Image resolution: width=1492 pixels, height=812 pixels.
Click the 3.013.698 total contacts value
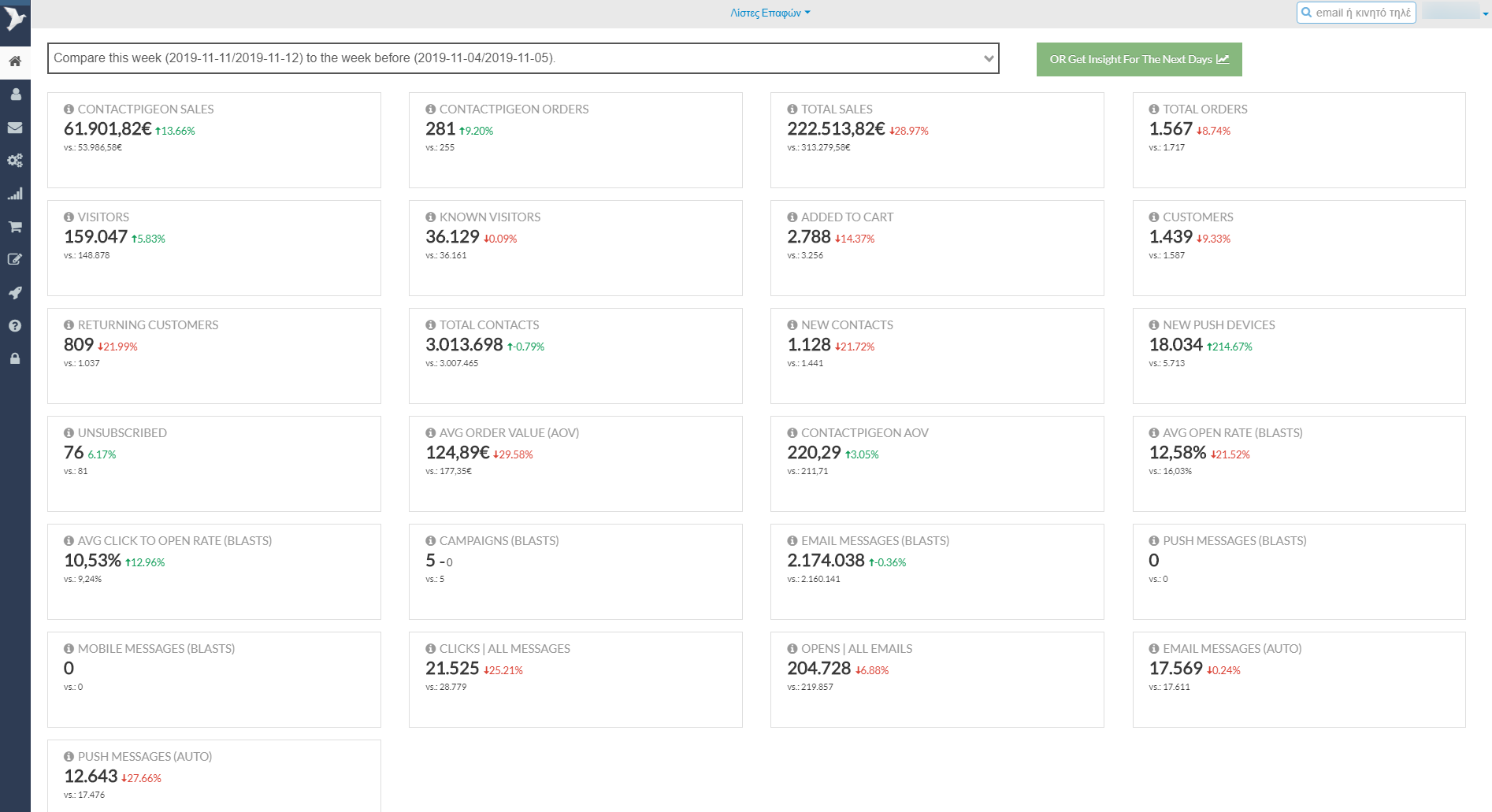point(464,345)
